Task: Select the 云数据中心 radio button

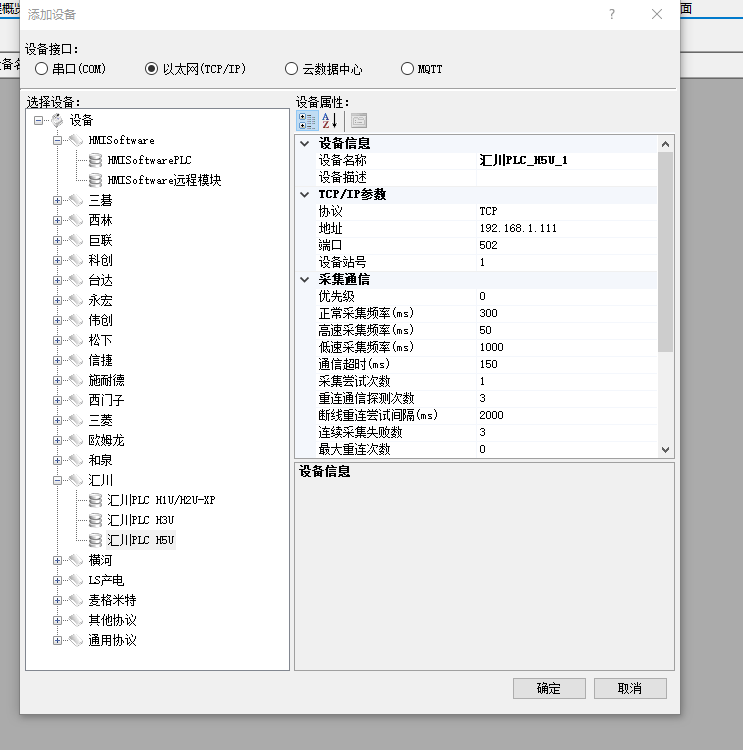Action: (291, 69)
